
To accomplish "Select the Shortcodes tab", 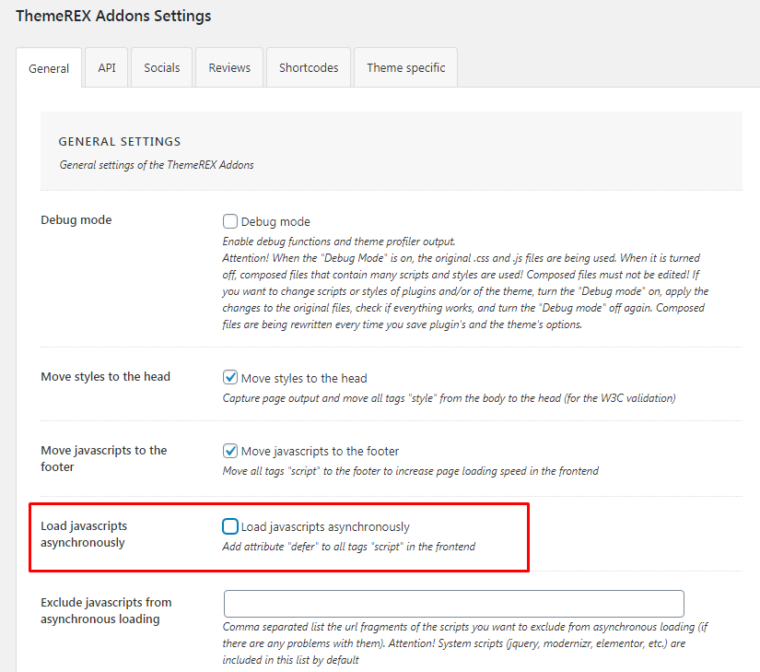I will 308,68.
